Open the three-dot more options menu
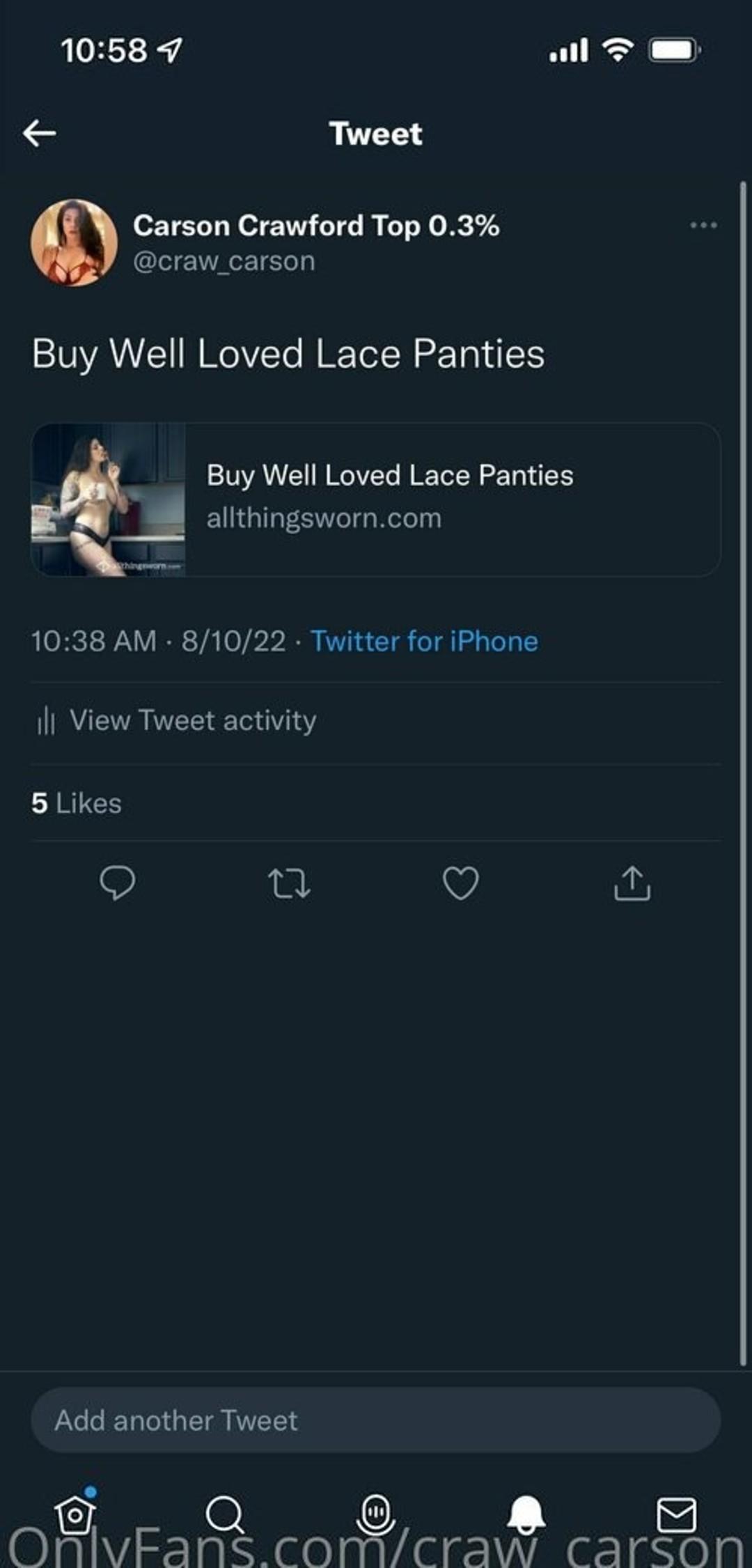Image resolution: width=752 pixels, height=1568 pixels. coord(703,226)
